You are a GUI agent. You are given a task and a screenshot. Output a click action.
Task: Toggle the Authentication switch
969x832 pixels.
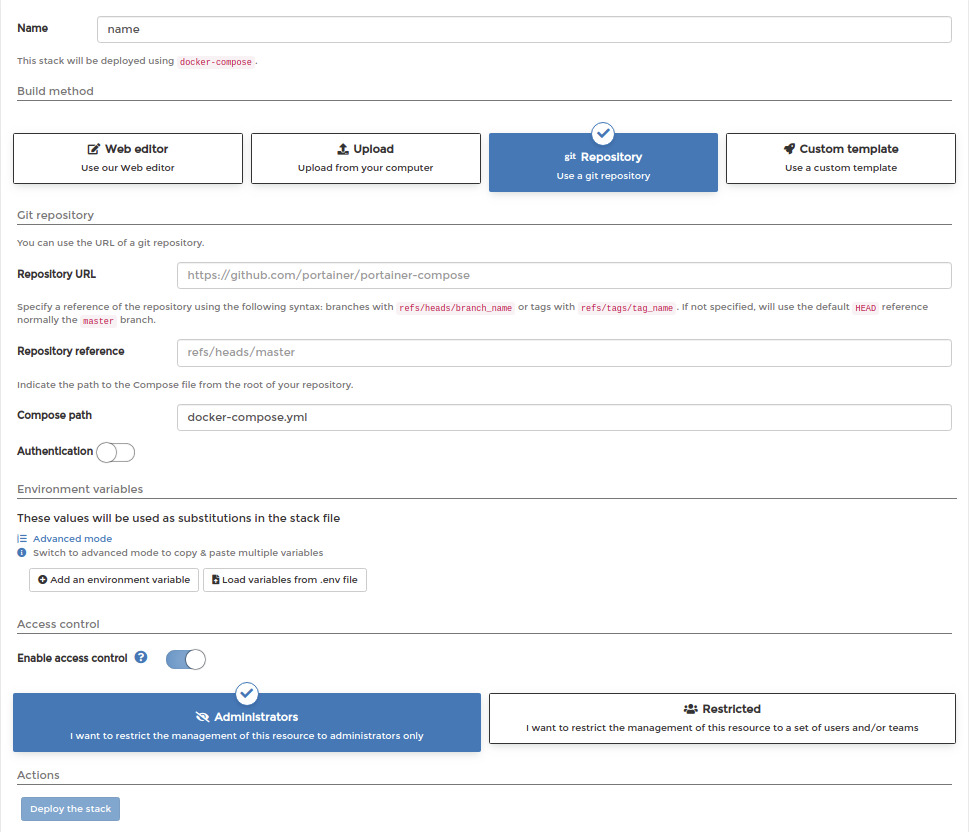(116, 452)
